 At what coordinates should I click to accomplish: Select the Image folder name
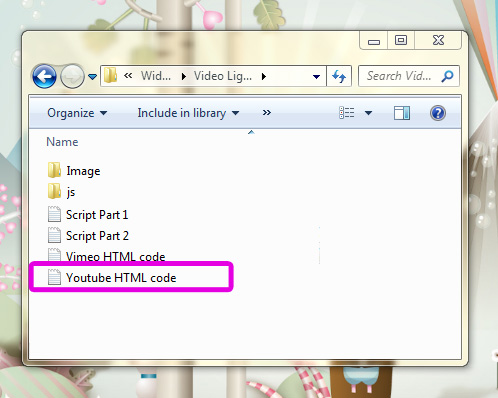(x=83, y=171)
